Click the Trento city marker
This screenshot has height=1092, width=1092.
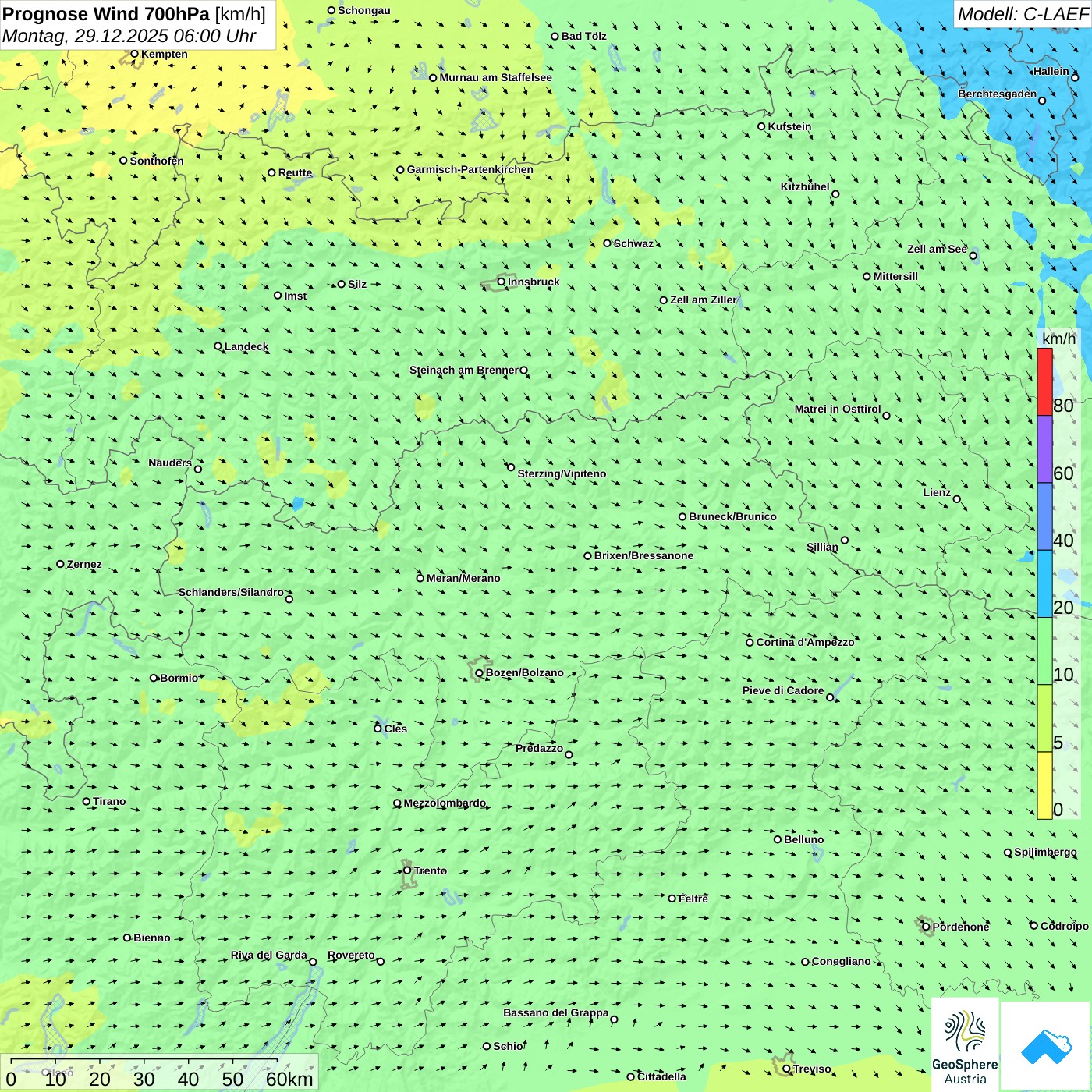tap(407, 870)
